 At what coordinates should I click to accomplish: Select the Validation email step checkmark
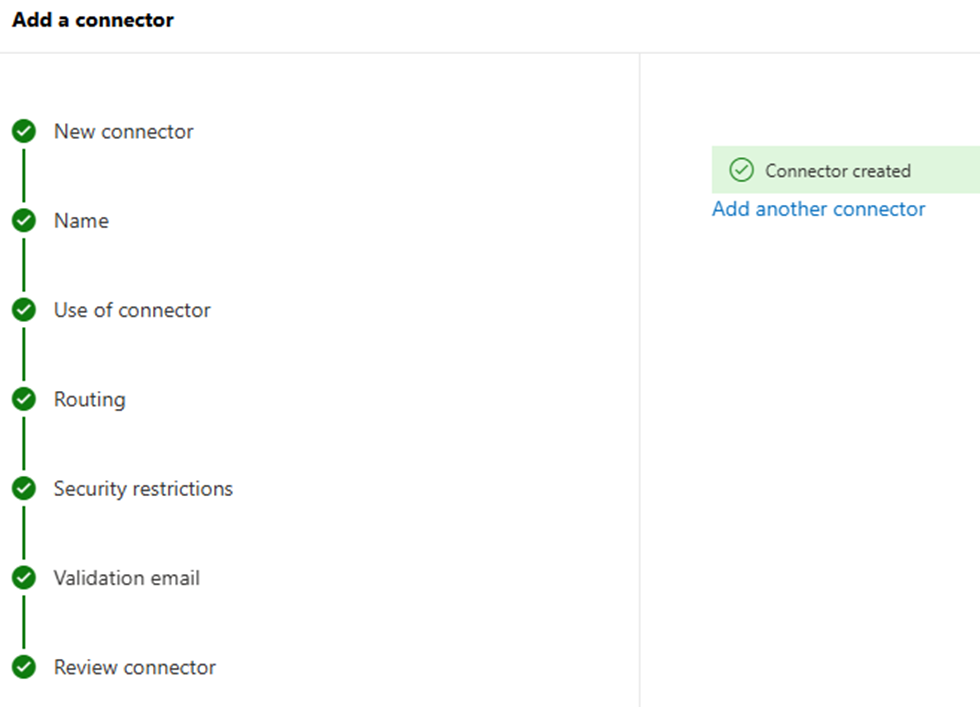(24, 578)
